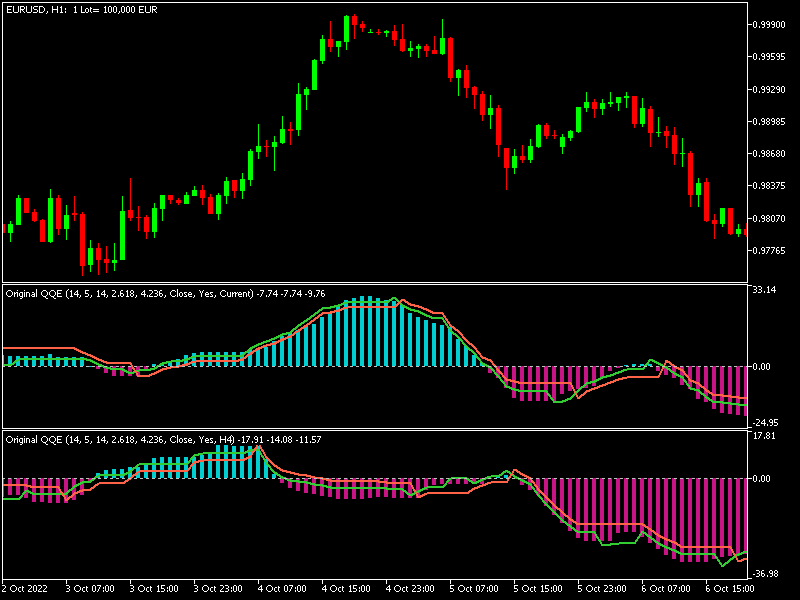Select the 17.81 scale value in H4 window

[764, 436]
